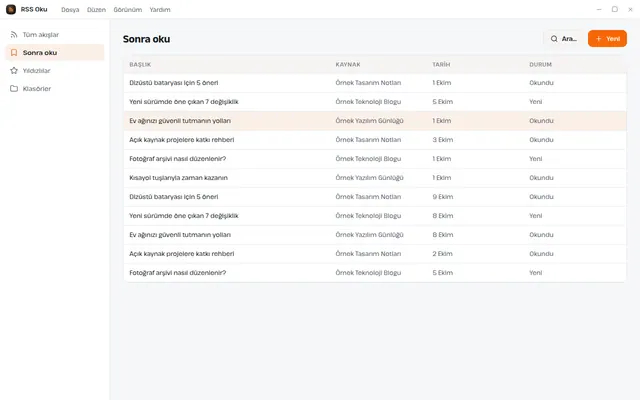
Task: Click the star icon beside Yıldızlılar
Action: pyautogui.click(x=14, y=71)
